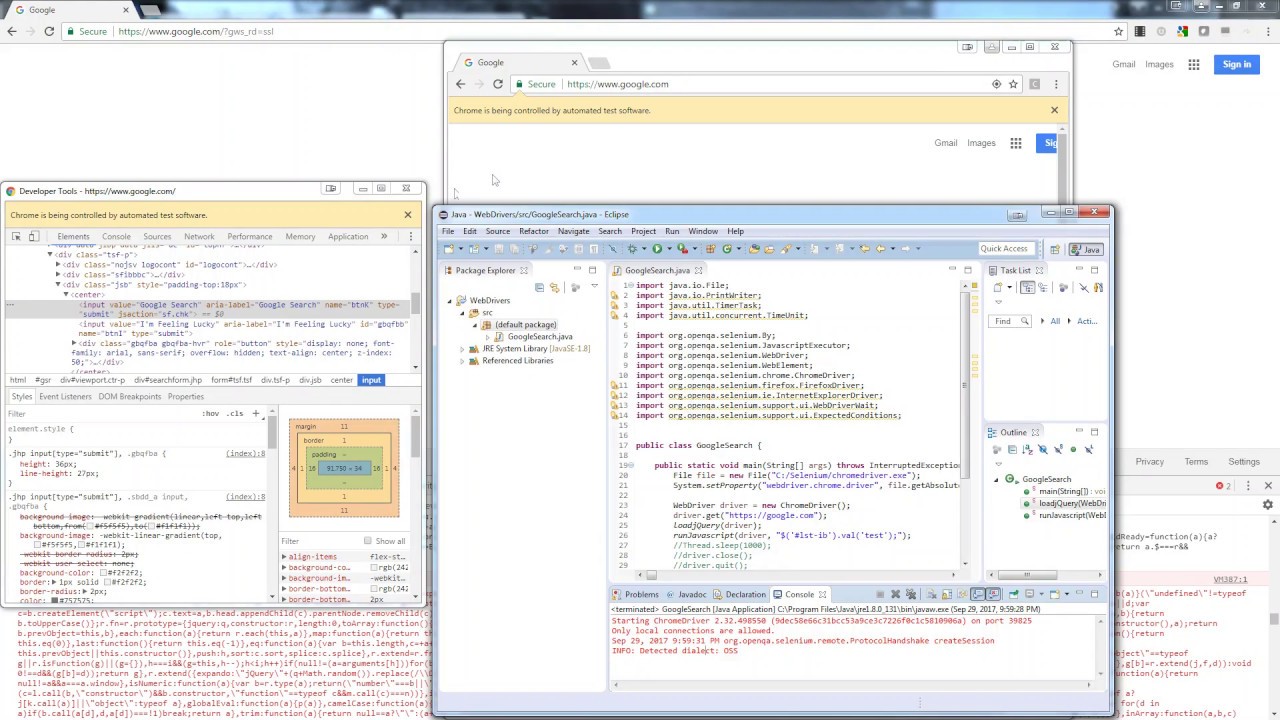Click the Open Perspective icon beside Java
The height and width of the screenshot is (720, 1280).
1055,249
